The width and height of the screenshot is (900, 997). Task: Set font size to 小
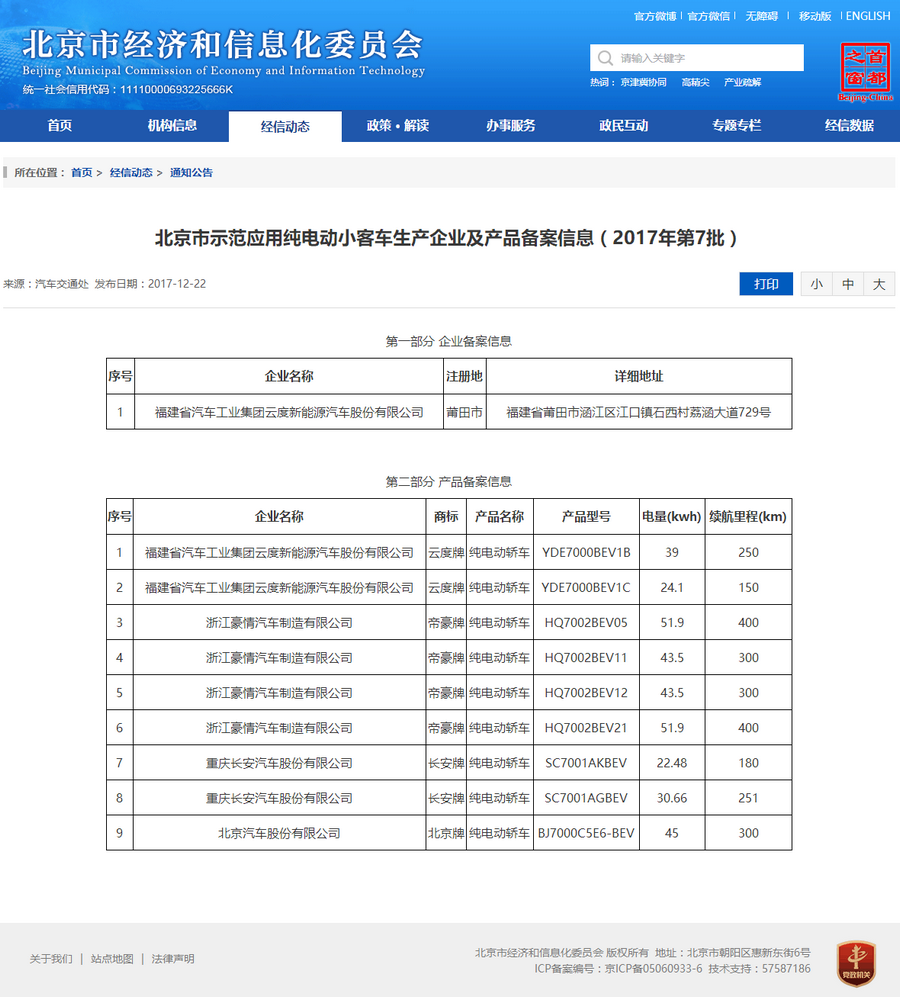coord(817,284)
